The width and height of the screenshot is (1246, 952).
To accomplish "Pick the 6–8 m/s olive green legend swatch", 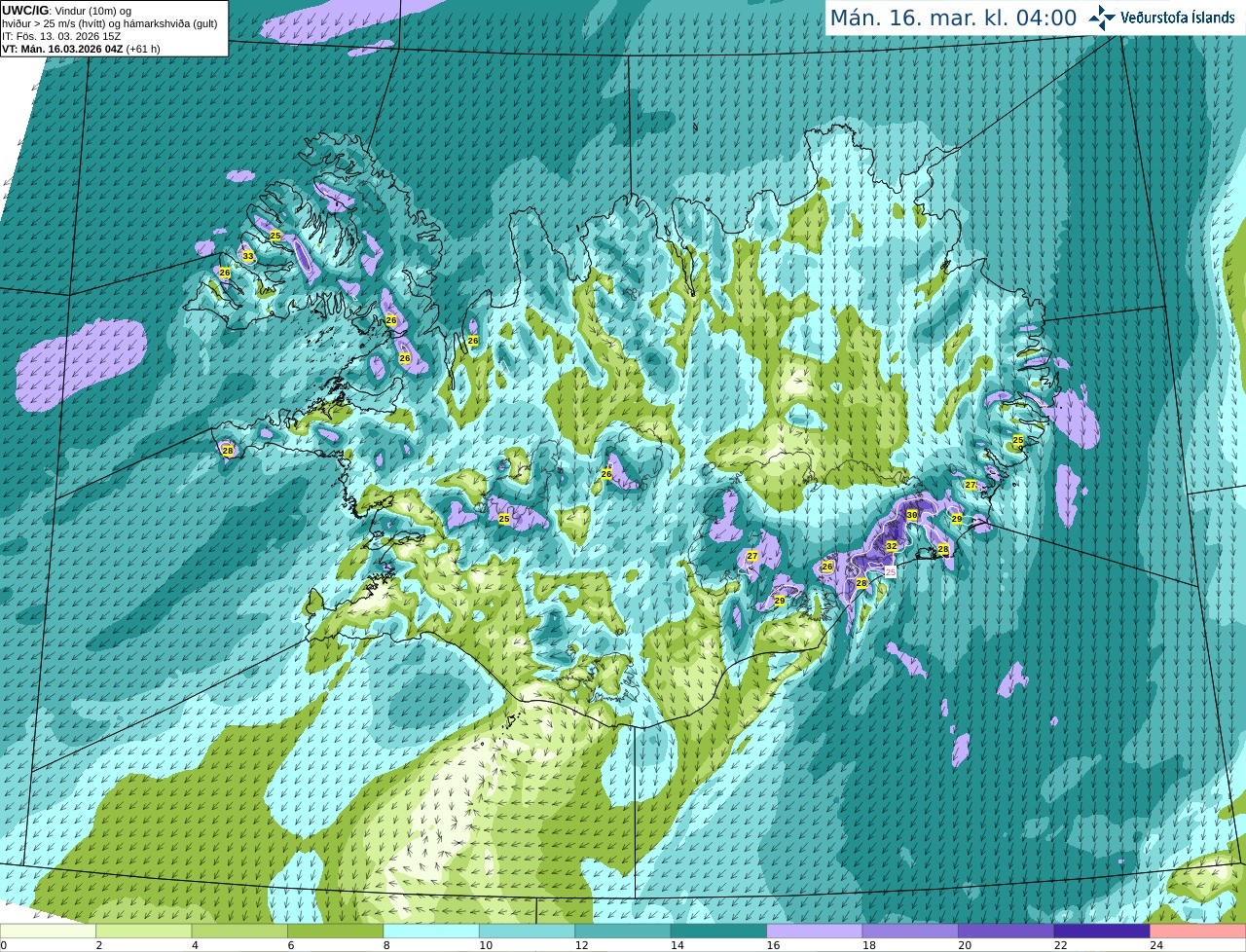I will click(335, 932).
